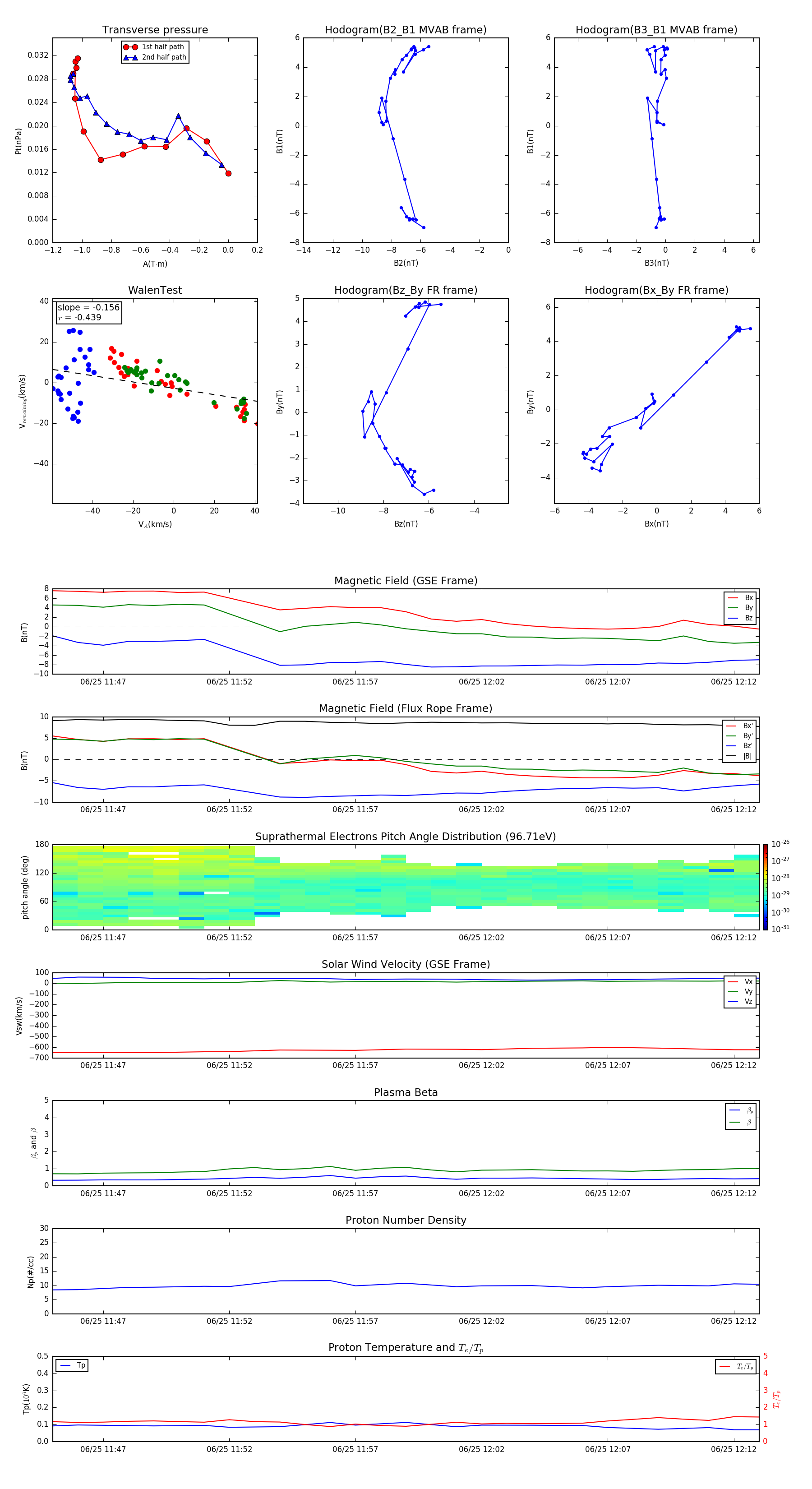Click the pitch angle distribution heatmap
This screenshot has width=812, height=1489.
406,887
